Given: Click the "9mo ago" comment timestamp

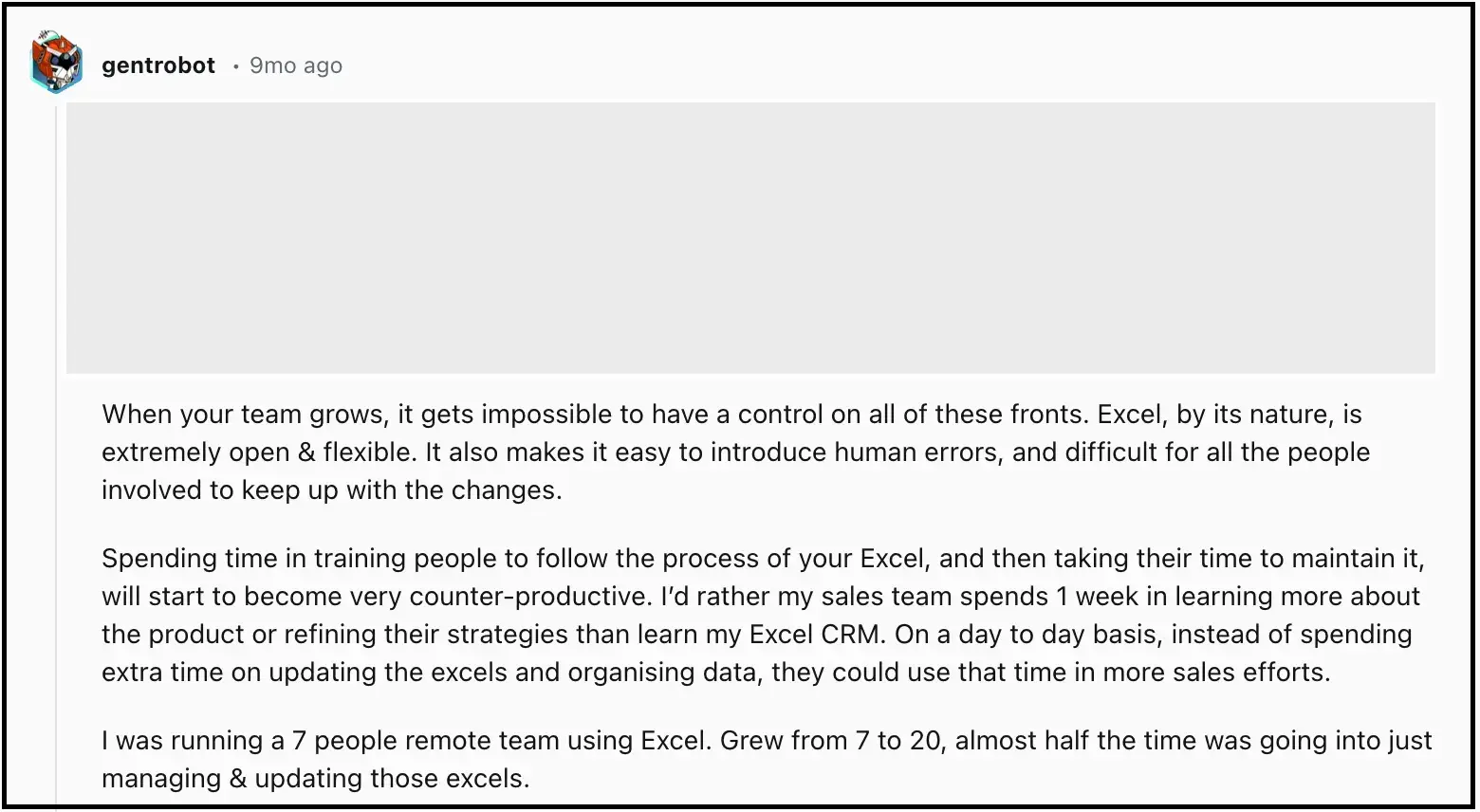Looking at the screenshot, I should (296, 65).
